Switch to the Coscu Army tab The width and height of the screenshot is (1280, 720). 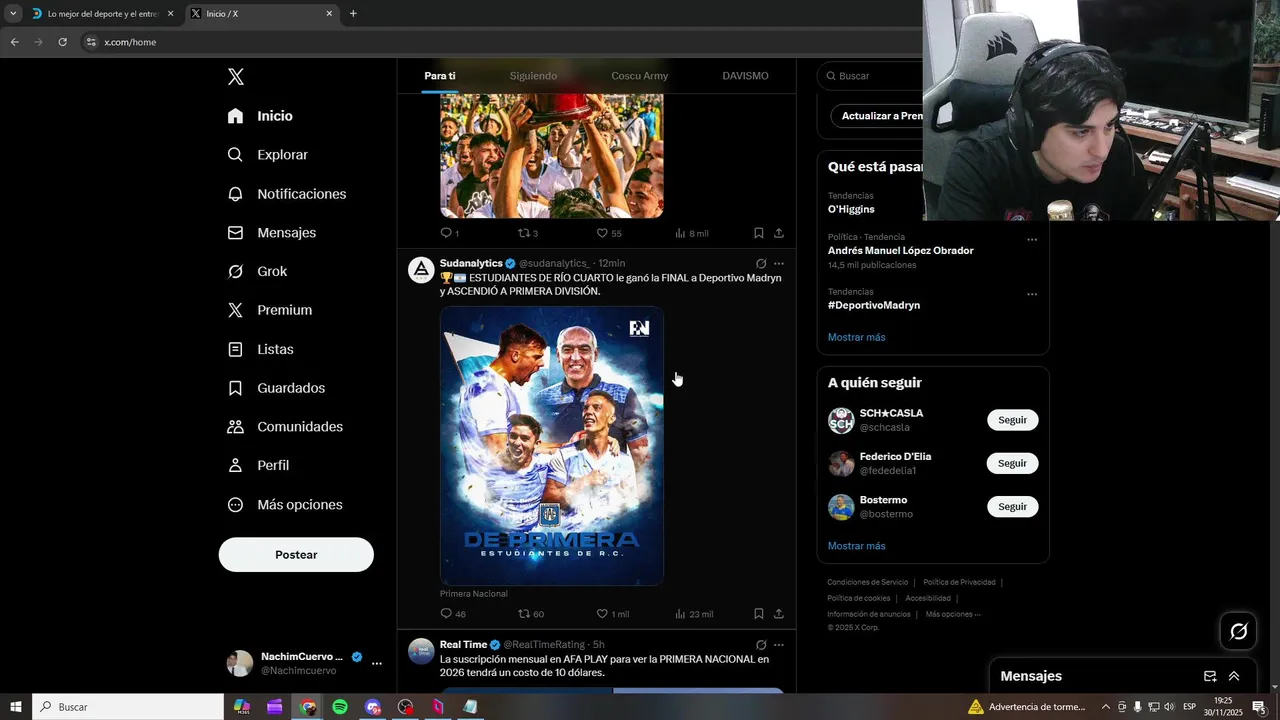(640, 76)
